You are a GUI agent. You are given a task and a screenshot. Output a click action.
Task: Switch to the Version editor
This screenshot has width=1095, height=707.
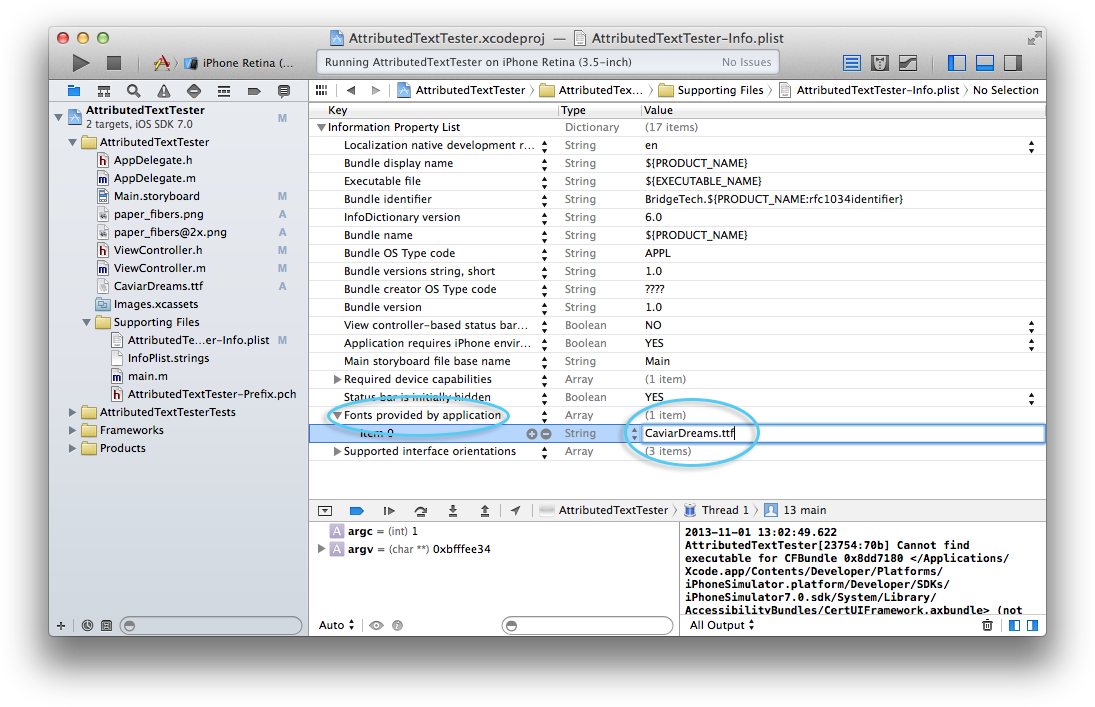[908, 63]
